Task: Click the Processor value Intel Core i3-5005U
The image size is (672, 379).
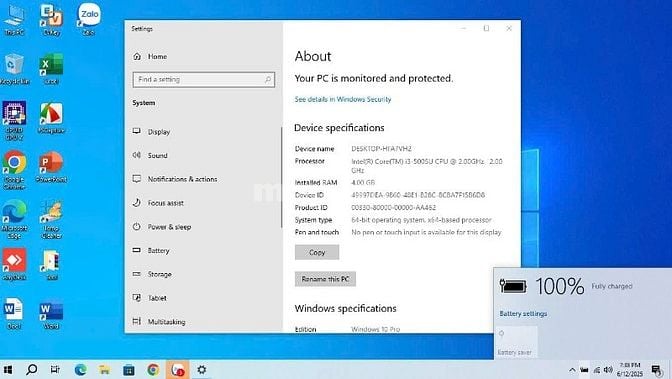Action: pyautogui.click(x=427, y=166)
